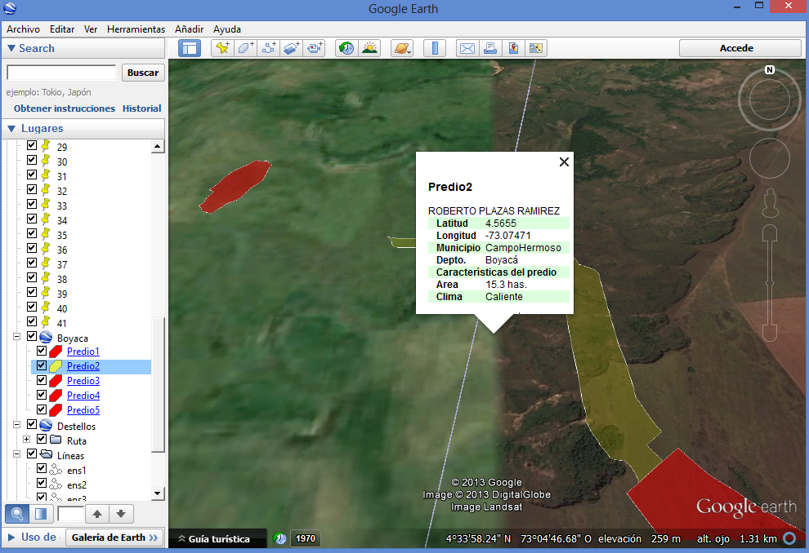809x553 pixels.
Task: Collapse the Boyaca folder tree node
Action: pyautogui.click(x=17, y=336)
